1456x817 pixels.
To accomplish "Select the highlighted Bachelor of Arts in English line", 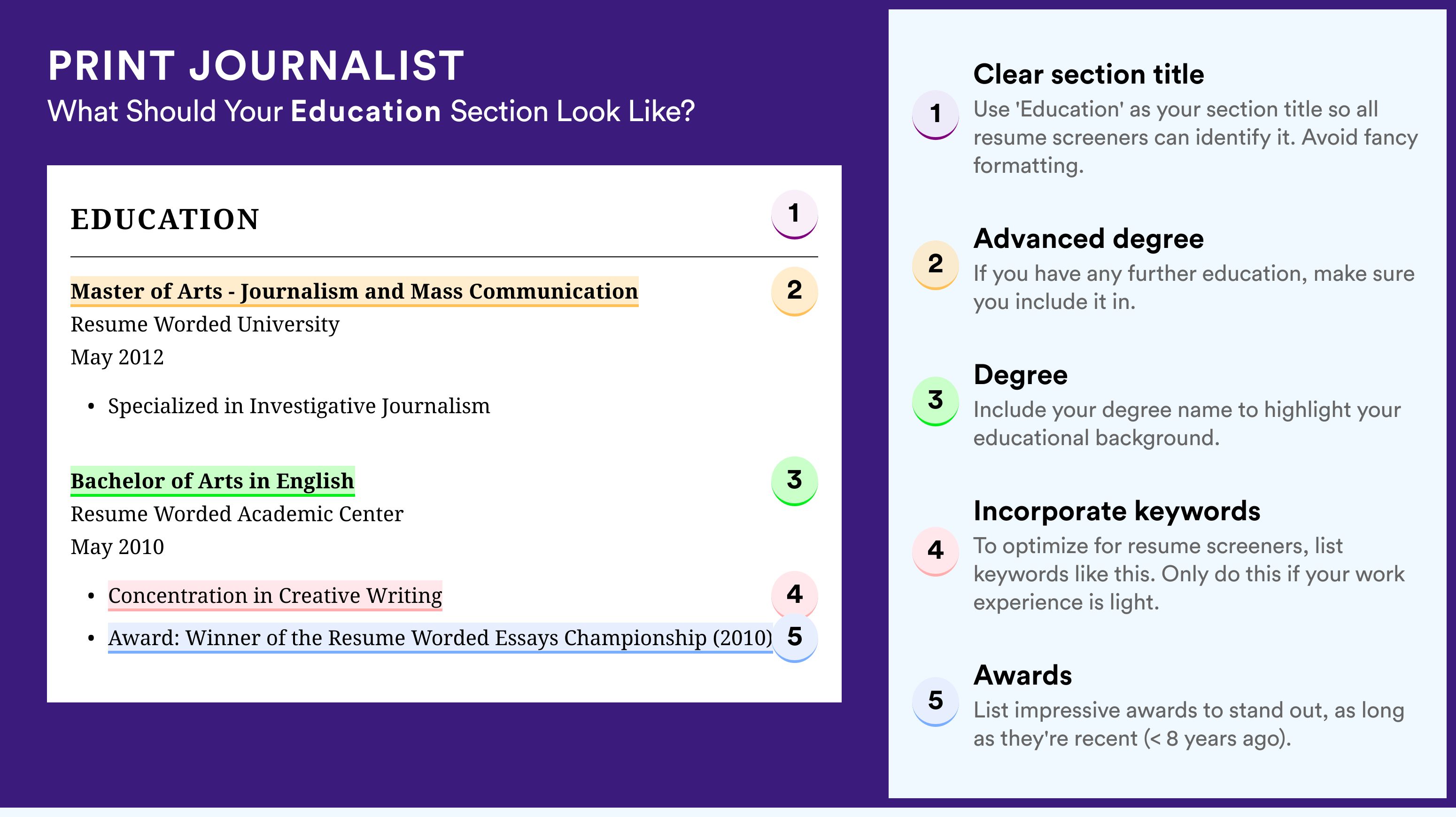I will pyautogui.click(x=212, y=481).
